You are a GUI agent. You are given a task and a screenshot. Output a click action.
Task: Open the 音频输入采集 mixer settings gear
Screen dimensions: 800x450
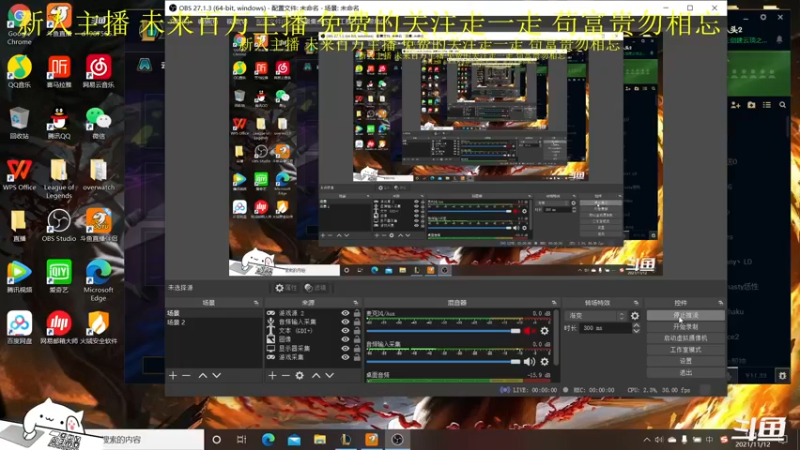[544, 362]
